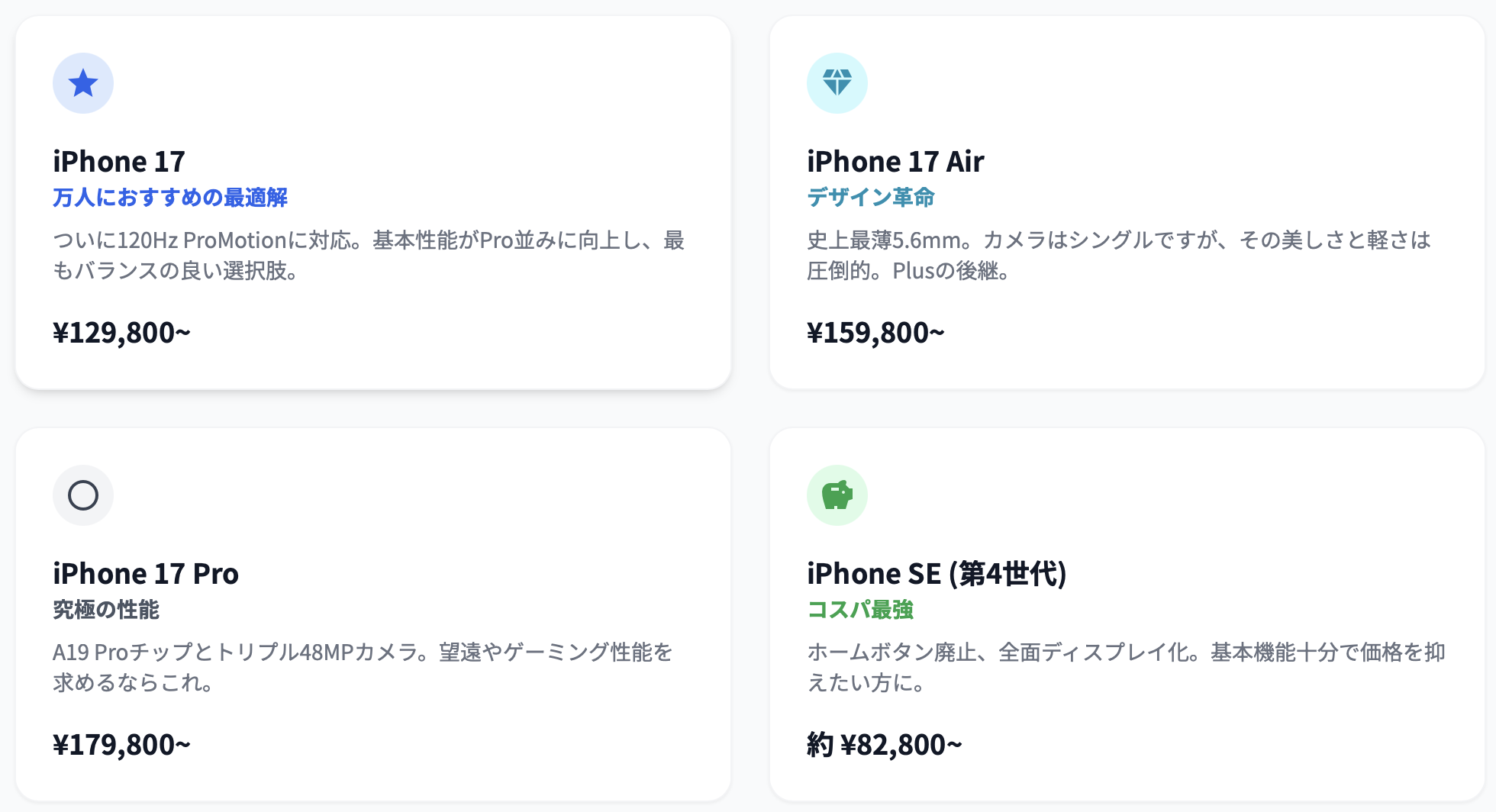Viewport: 1496px width, 812px height.
Task: Click the 120Hz ProMotion description text
Action: (x=369, y=256)
